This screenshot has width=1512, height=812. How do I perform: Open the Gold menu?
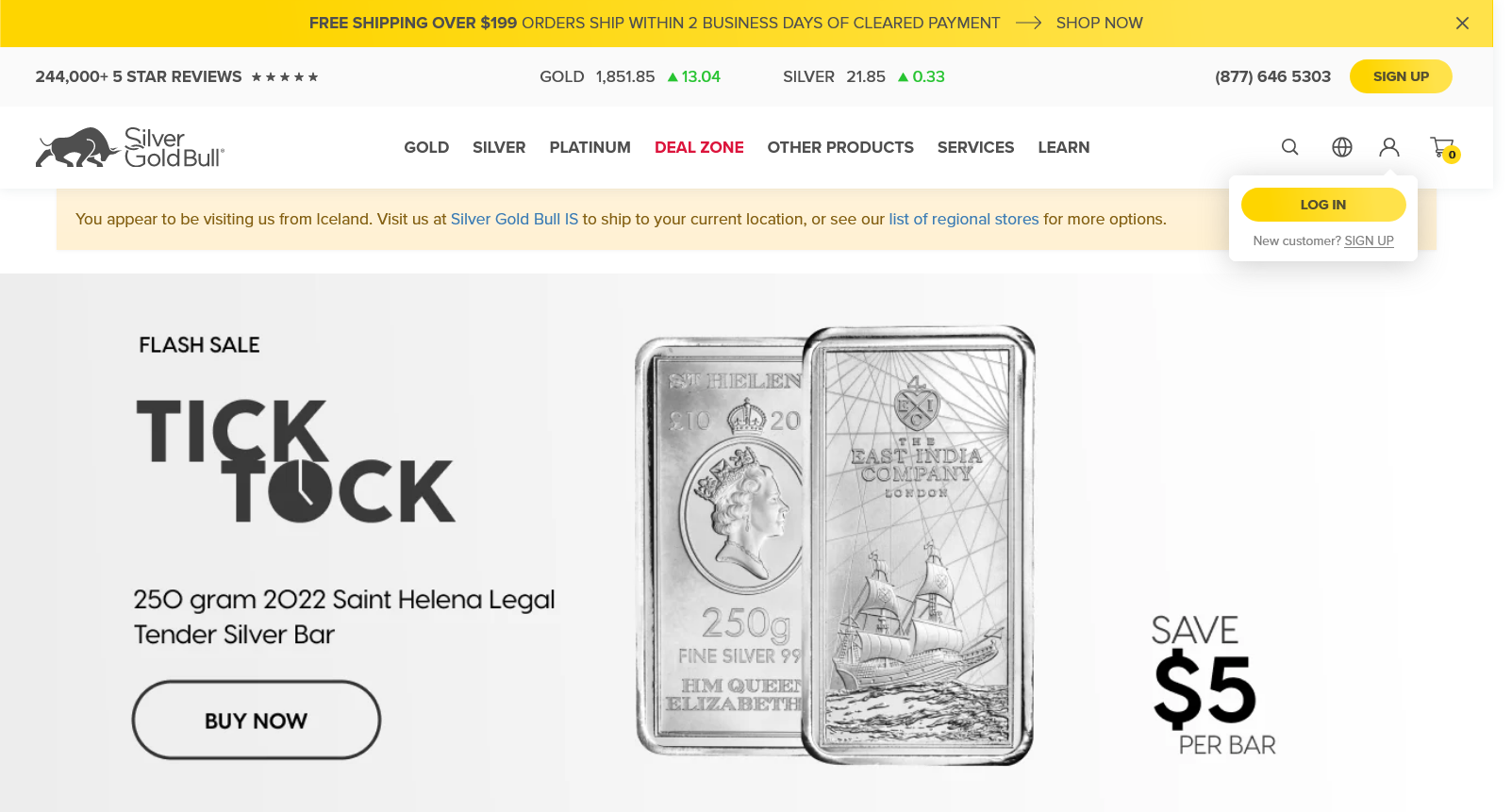coord(426,147)
